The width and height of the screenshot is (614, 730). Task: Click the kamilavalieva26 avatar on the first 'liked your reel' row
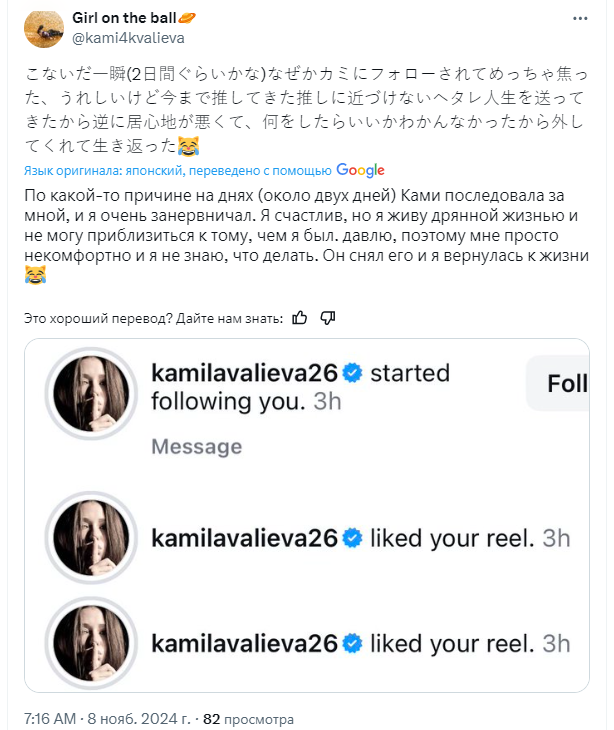[89, 538]
